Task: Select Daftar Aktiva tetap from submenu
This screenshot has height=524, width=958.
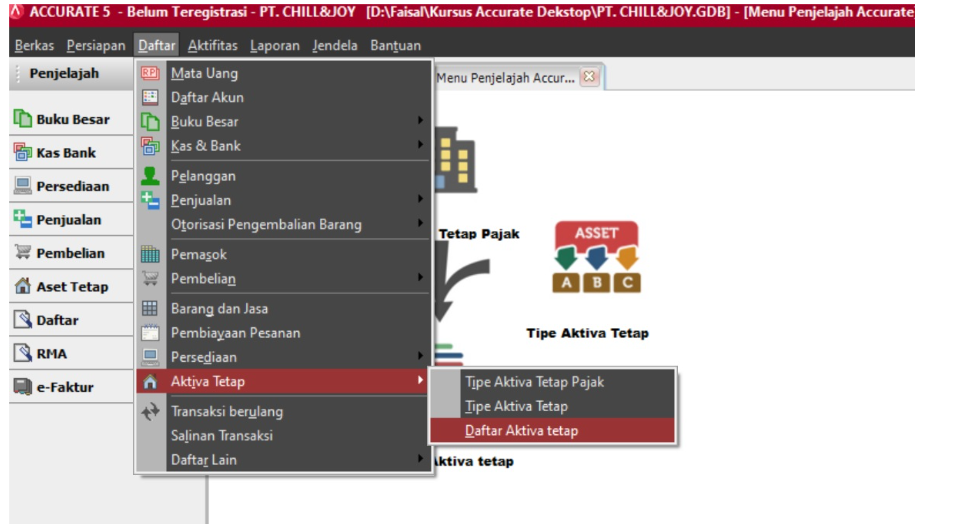Action: [521, 431]
